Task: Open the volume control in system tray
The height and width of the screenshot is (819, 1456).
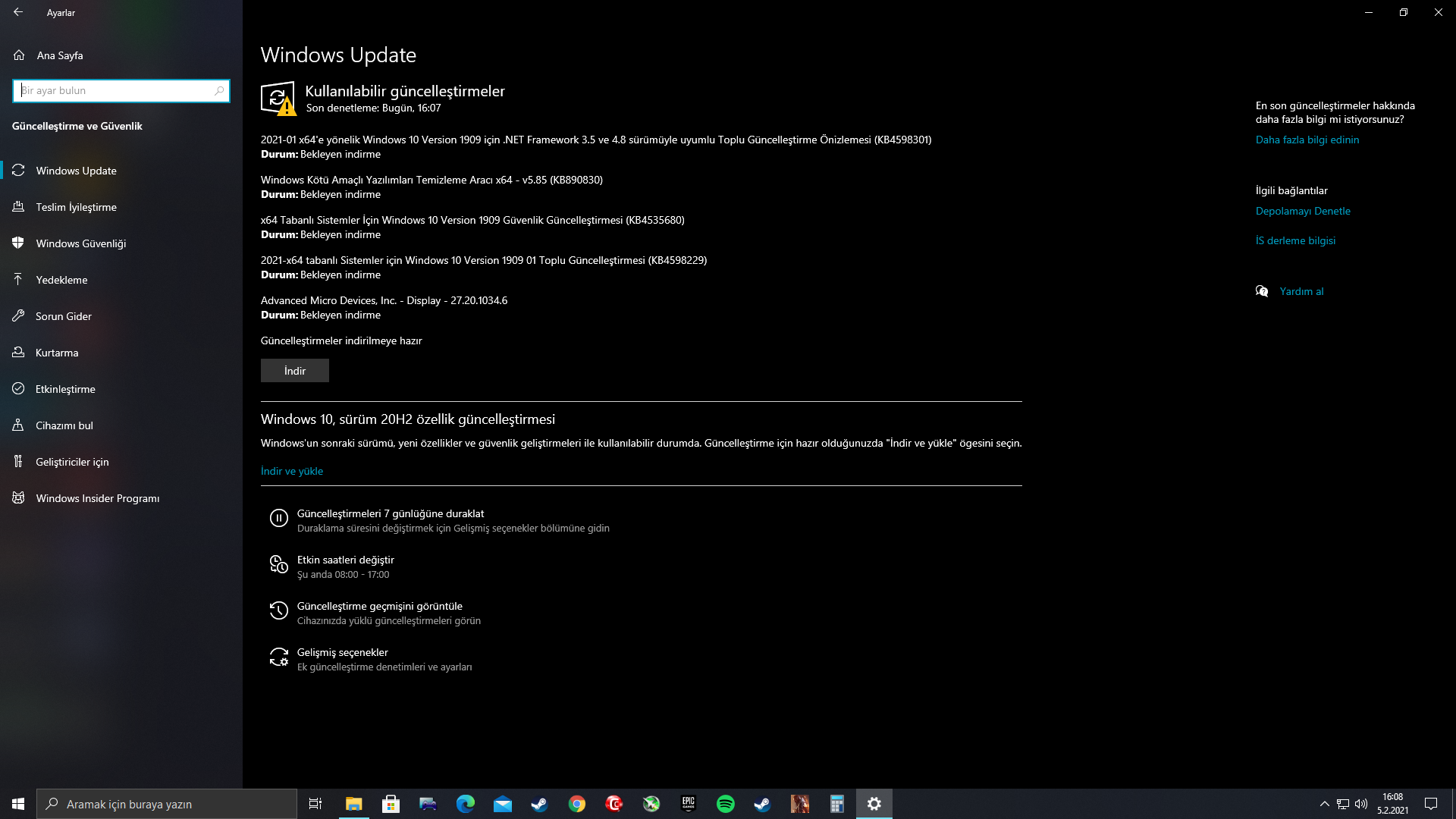Action: (x=1361, y=804)
